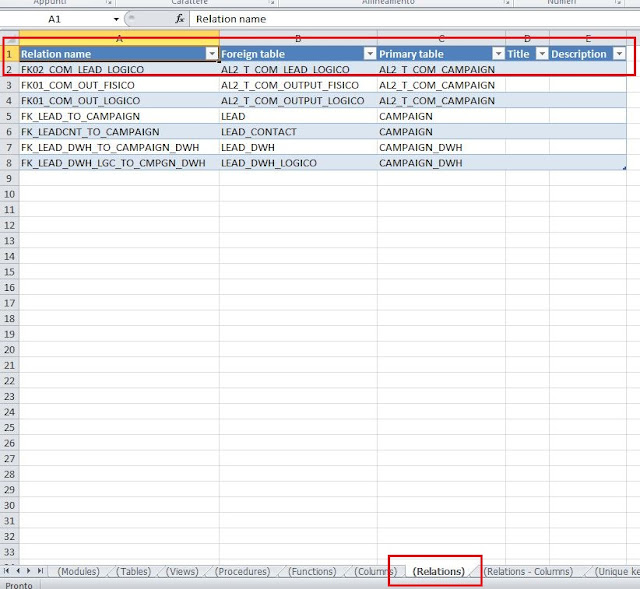
Task: Select column D header
Action: (x=527, y=40)
